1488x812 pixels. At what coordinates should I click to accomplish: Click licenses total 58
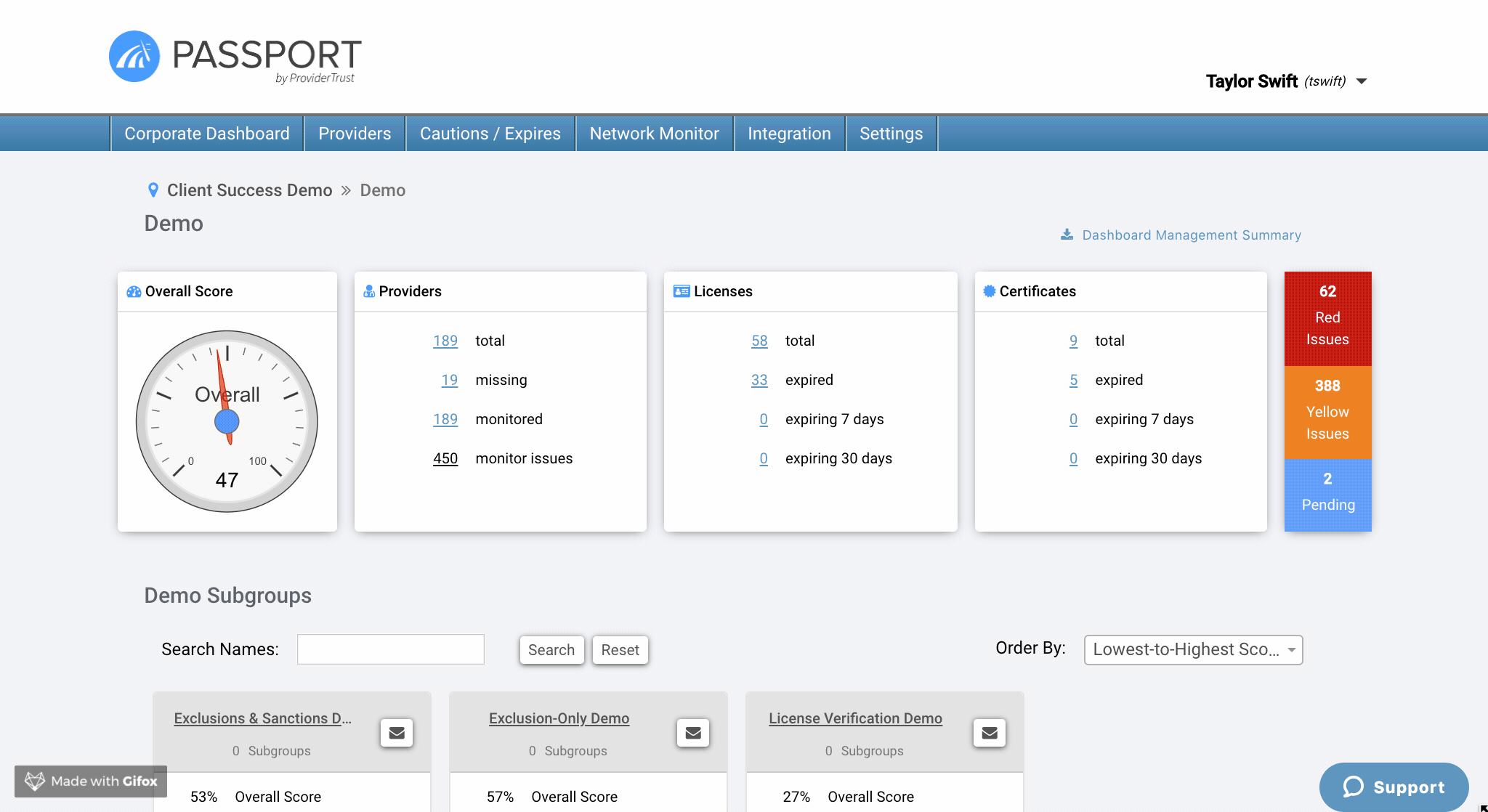point(759,341)
